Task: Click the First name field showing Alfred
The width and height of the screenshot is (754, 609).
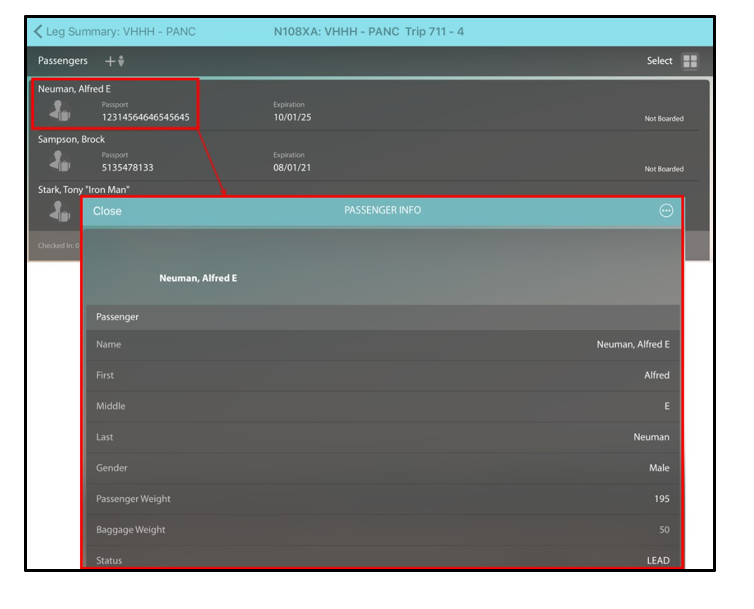Action: (x=382, y=376)
